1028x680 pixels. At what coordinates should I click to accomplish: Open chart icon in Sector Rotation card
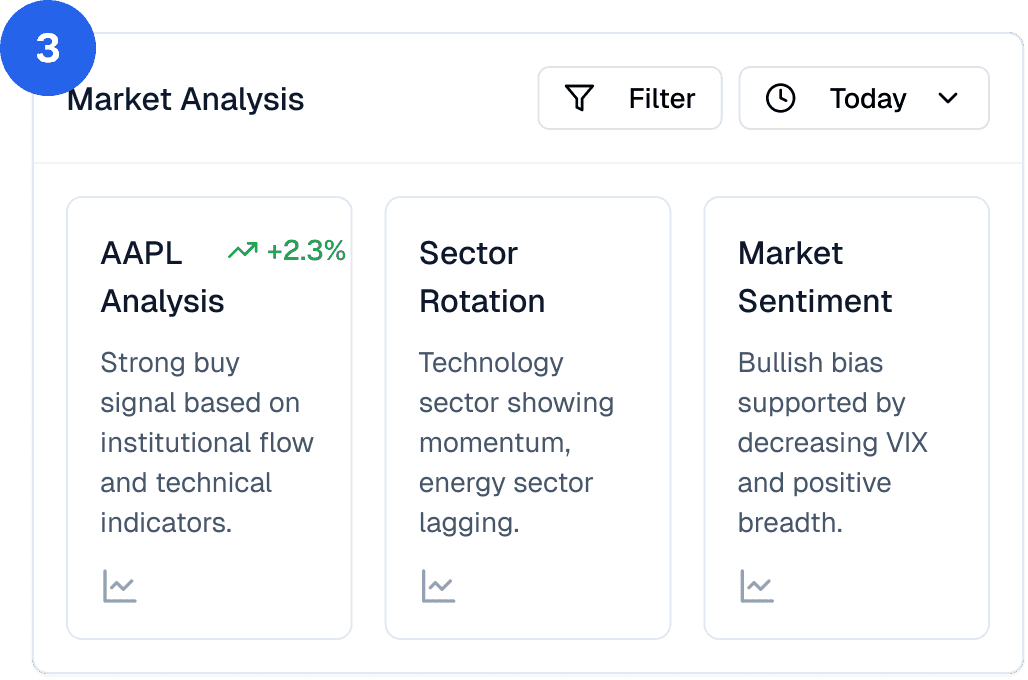tap(438, 586)
